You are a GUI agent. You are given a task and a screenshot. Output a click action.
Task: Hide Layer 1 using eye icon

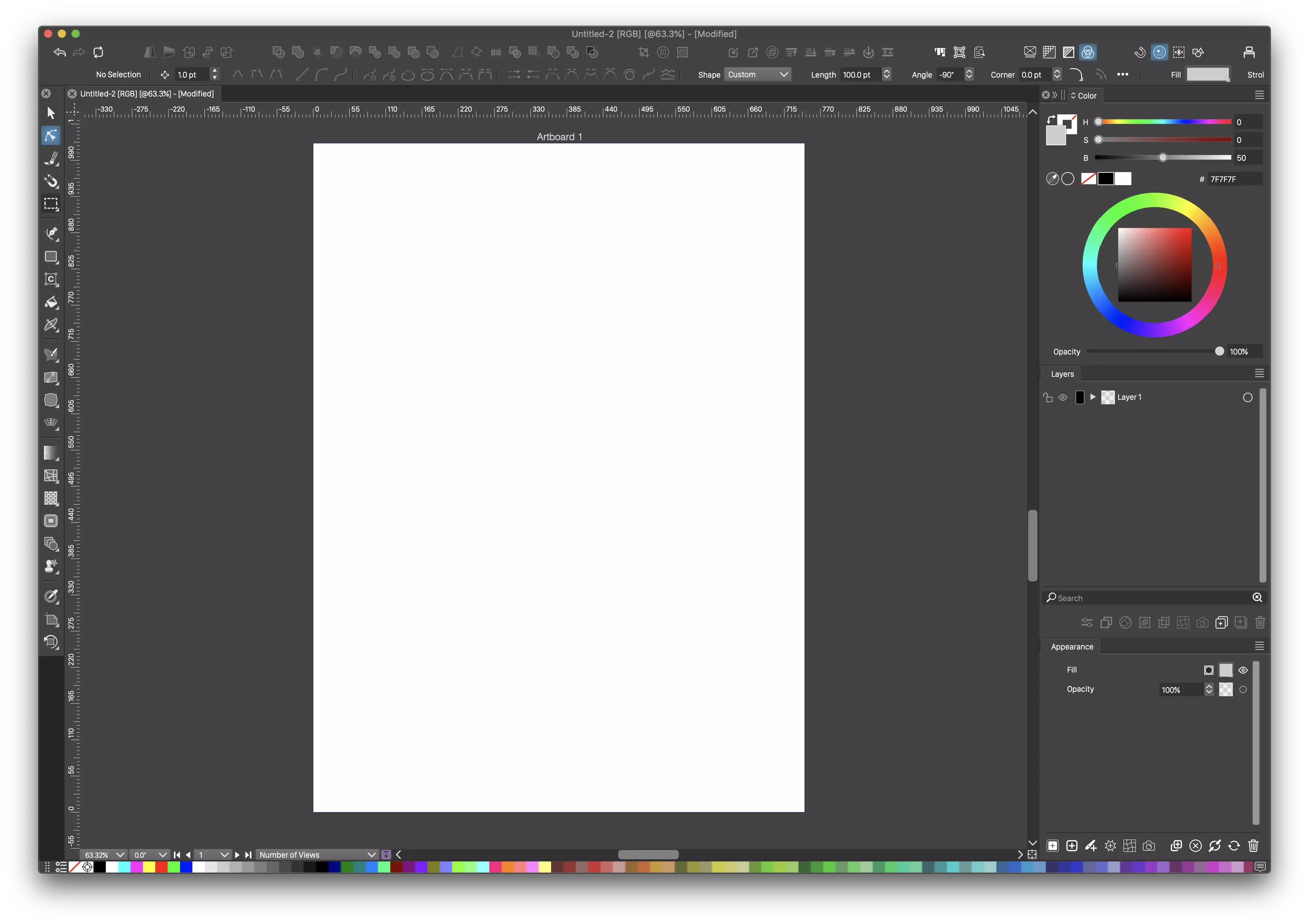pos(1063,397)
